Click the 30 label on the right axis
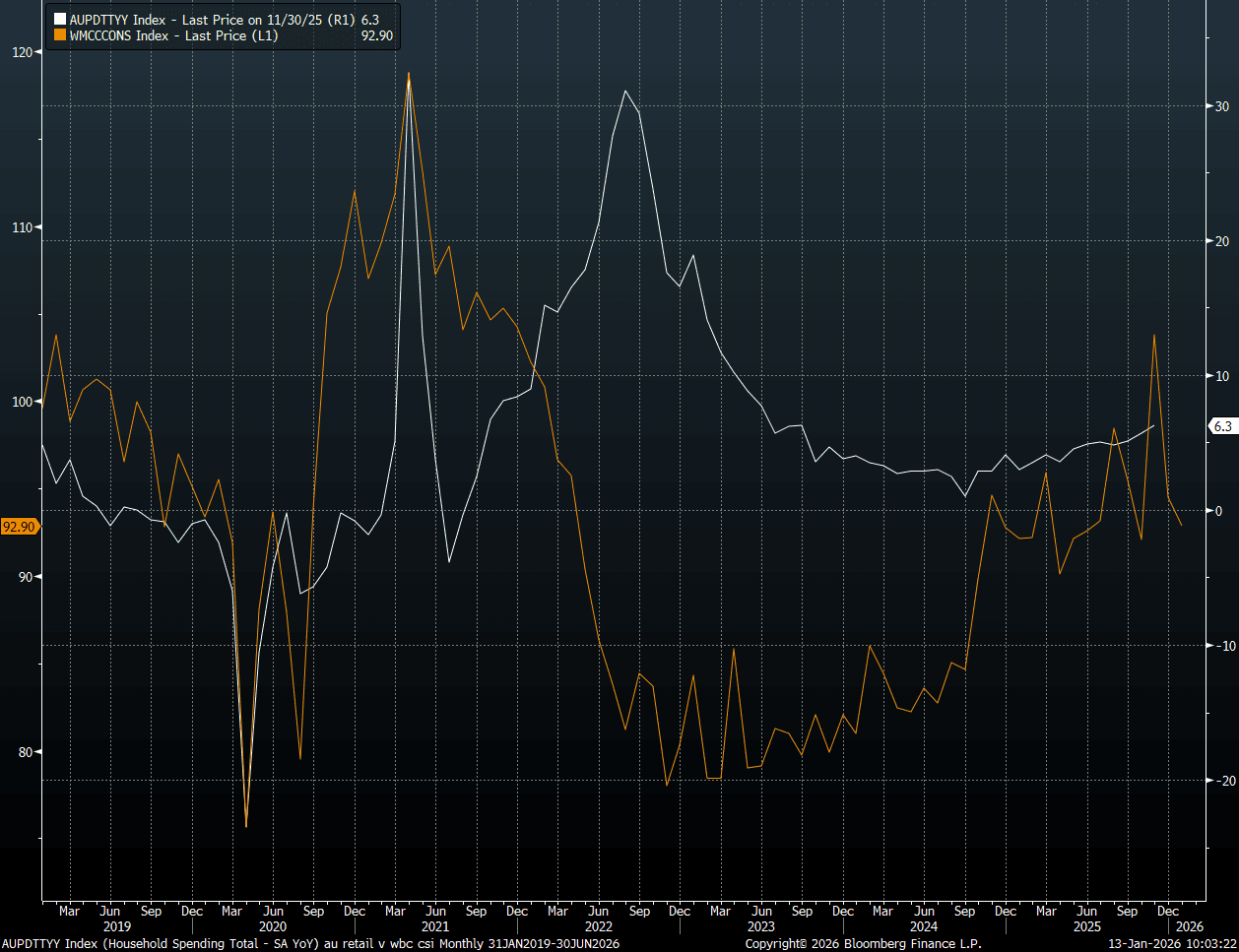 click(x=1220, y=105)
